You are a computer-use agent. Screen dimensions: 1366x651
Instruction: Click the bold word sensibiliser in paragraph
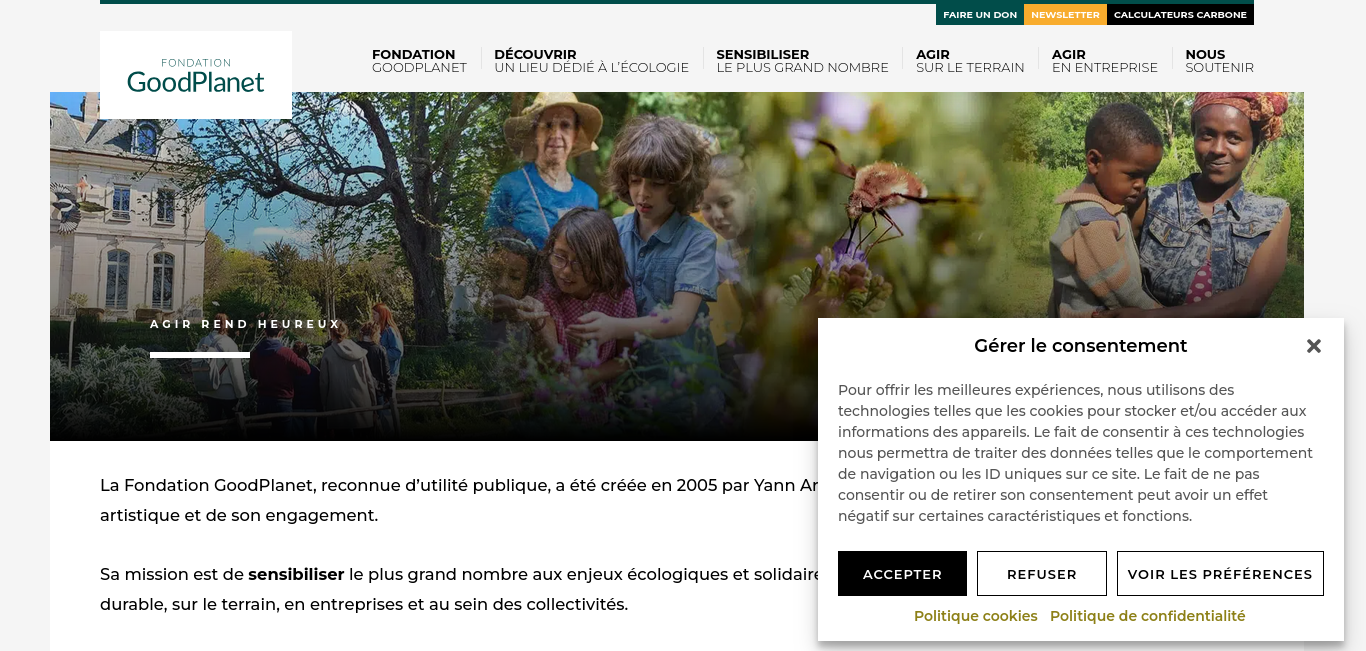[x=296, y=574]
